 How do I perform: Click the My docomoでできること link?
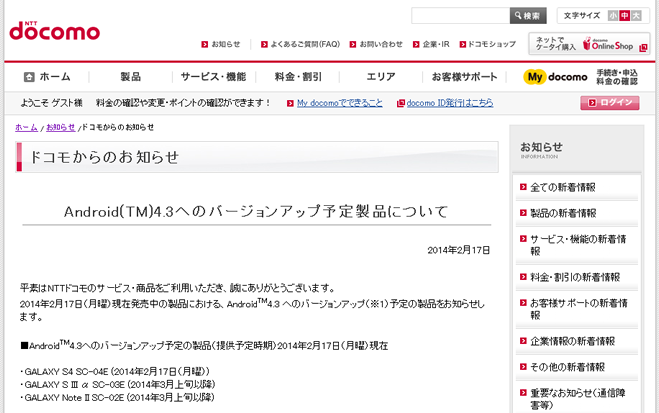tap(340, 103)
